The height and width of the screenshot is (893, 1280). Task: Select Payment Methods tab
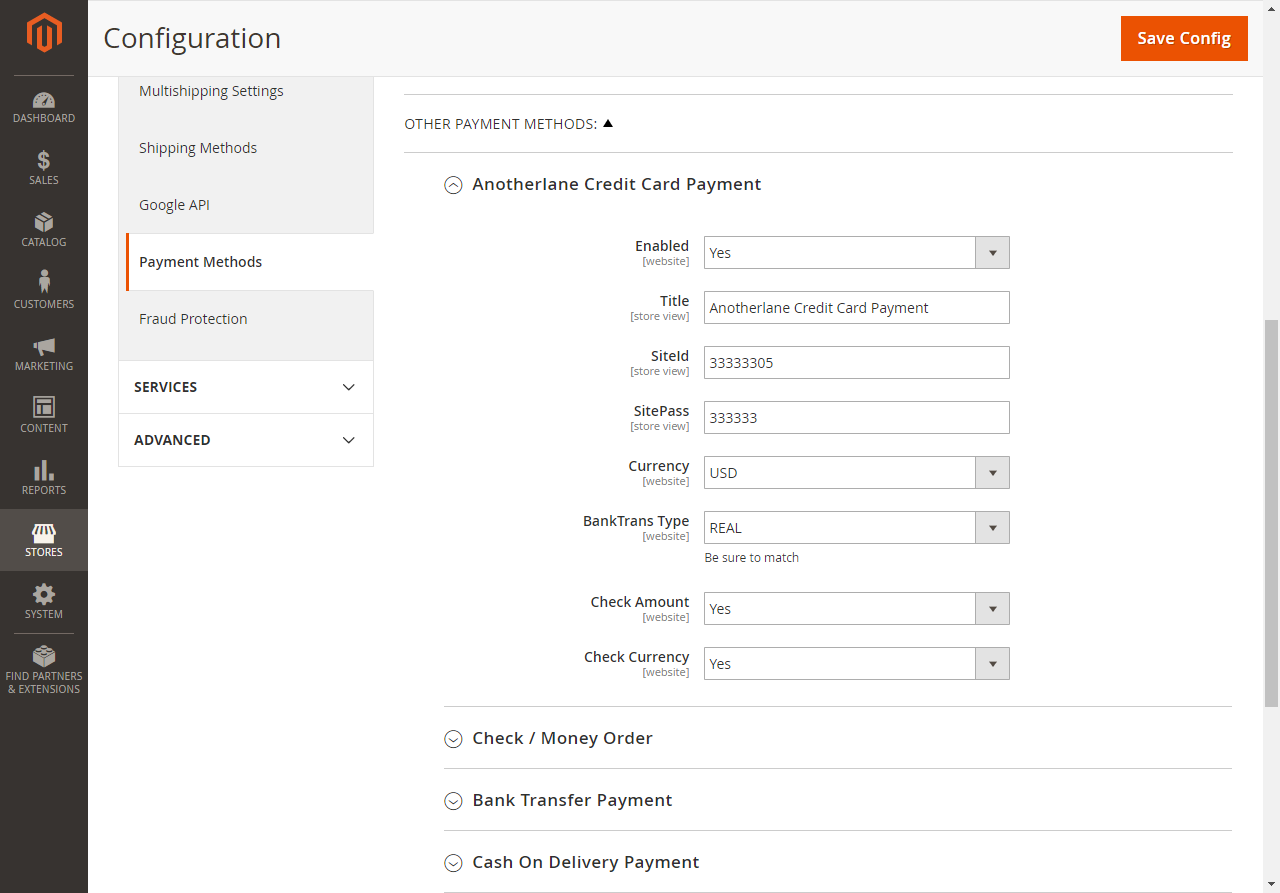(x=249, y=262)
